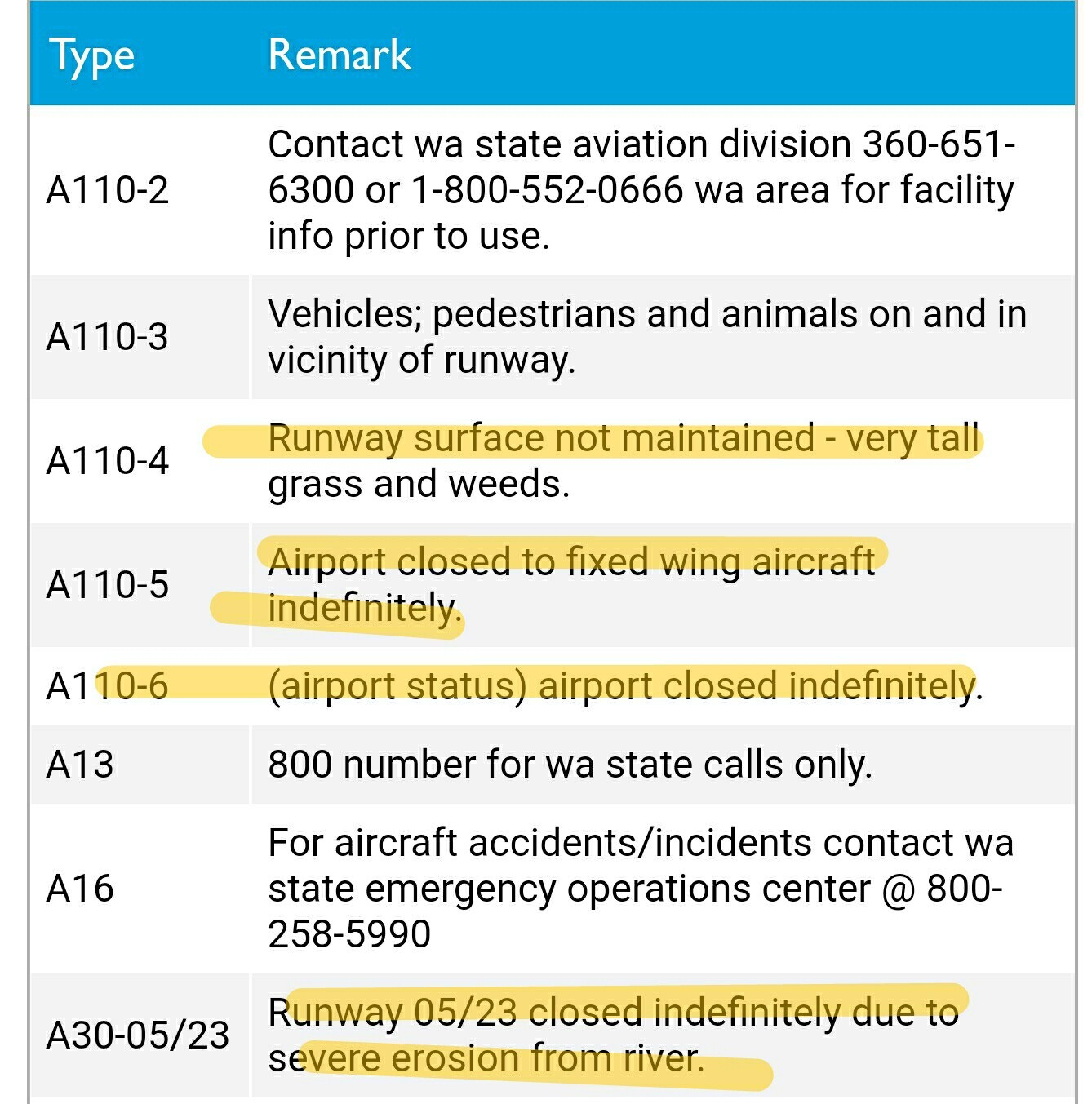Screen dimensions: 1092x1104
Task: Click the 'closed to fixed wing aircraft' remark
Action: (x=571, y=561)
